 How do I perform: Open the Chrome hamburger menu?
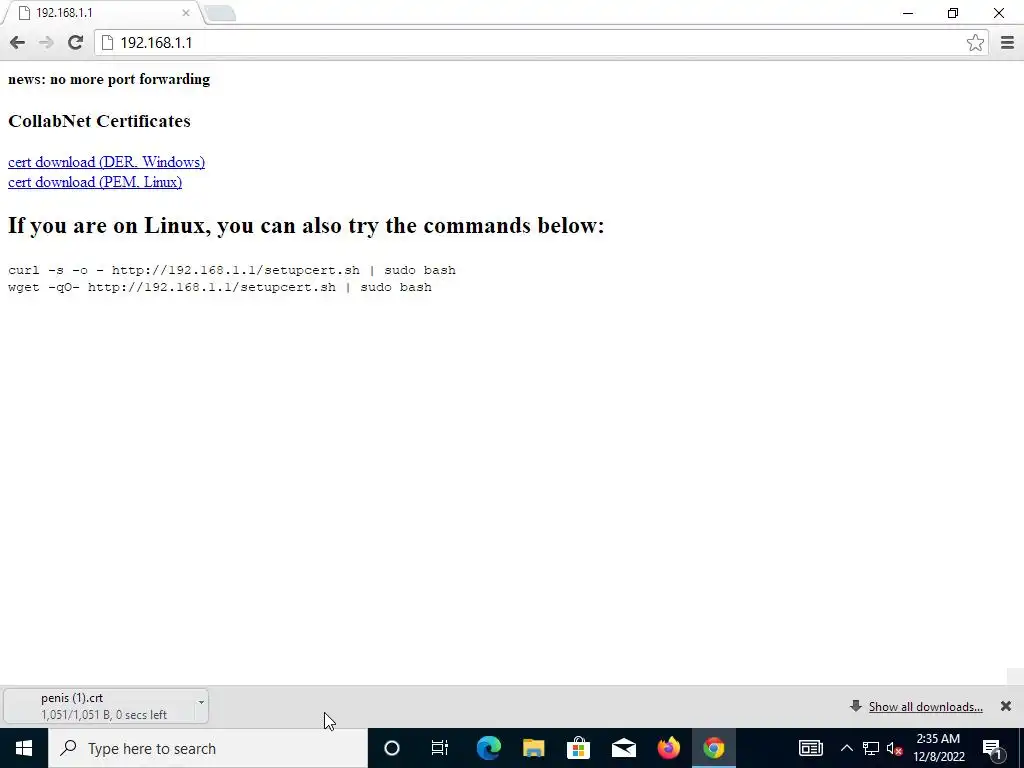click(1007, 42)
